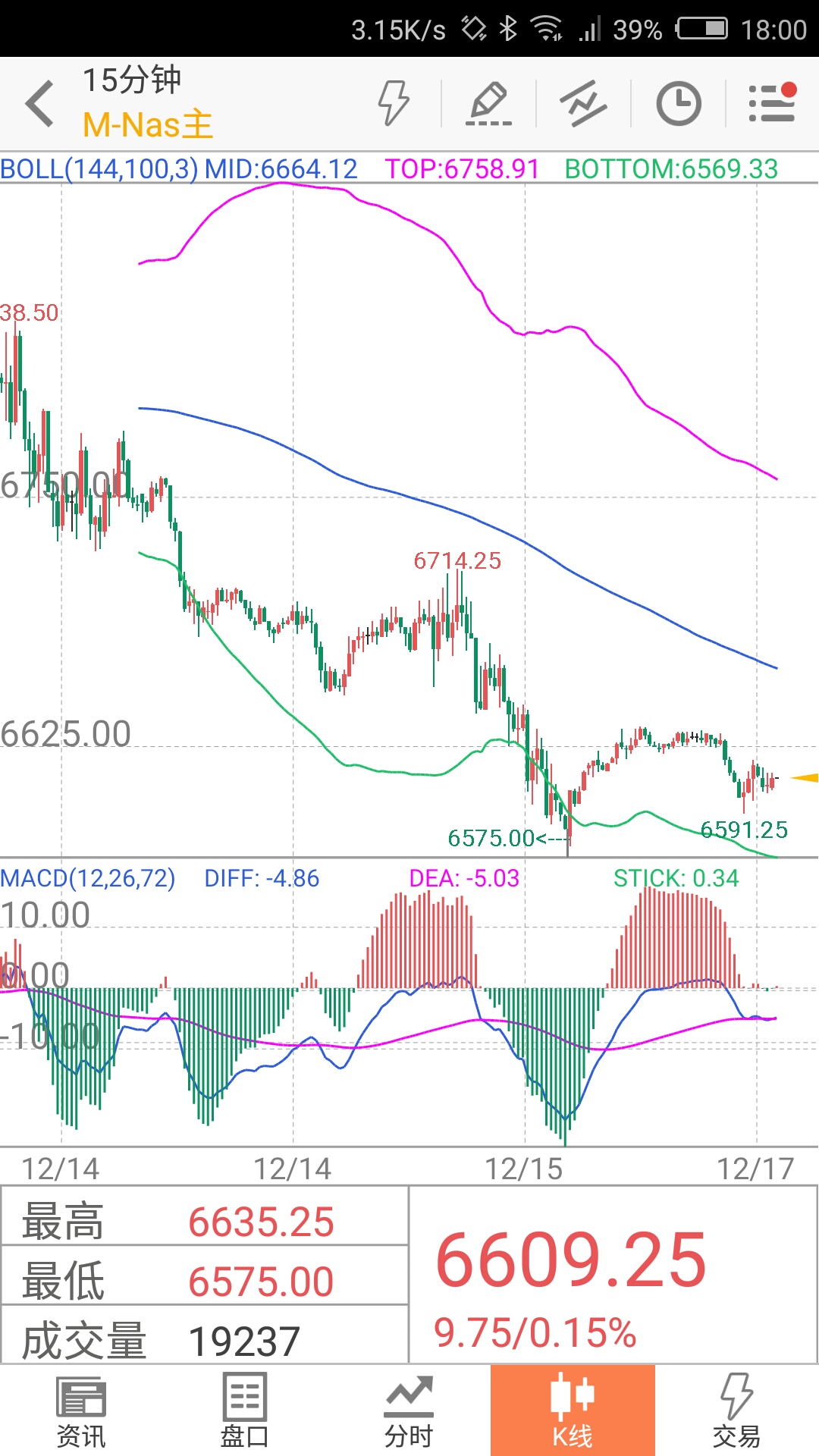Viewport: 819px width, 1456px height.
Task: Tap the M-Nas主 contract name
Action: 148,125
